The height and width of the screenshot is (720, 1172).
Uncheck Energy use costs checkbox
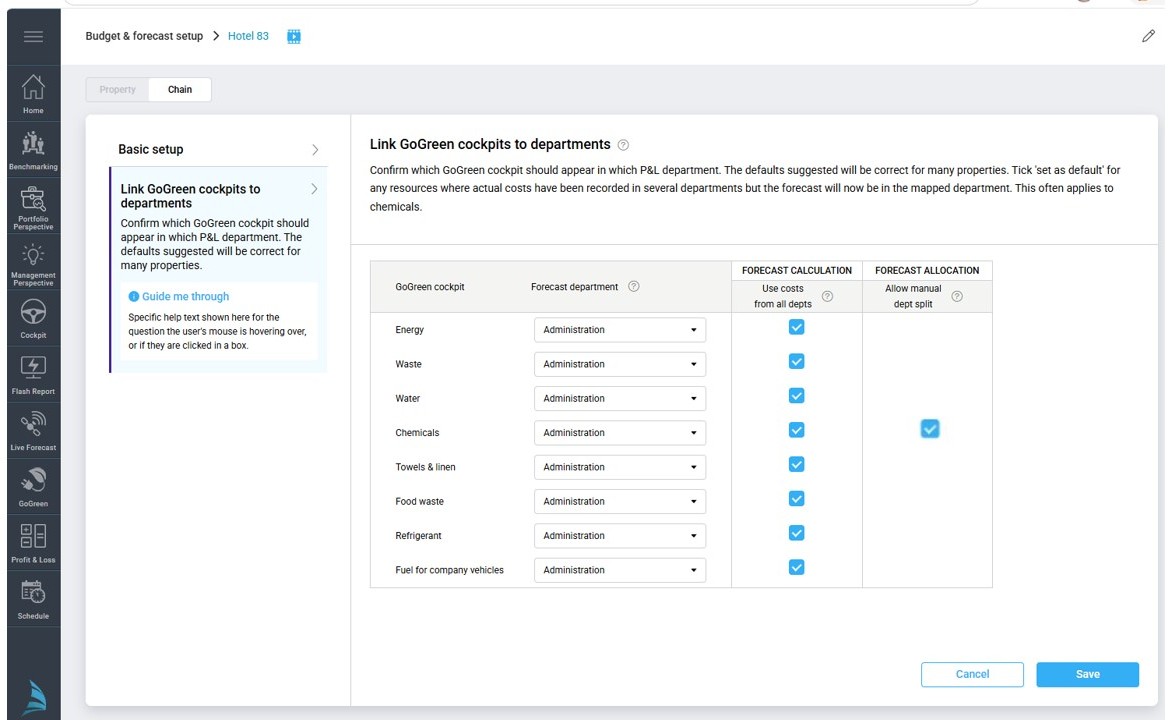tap(796, 327)
